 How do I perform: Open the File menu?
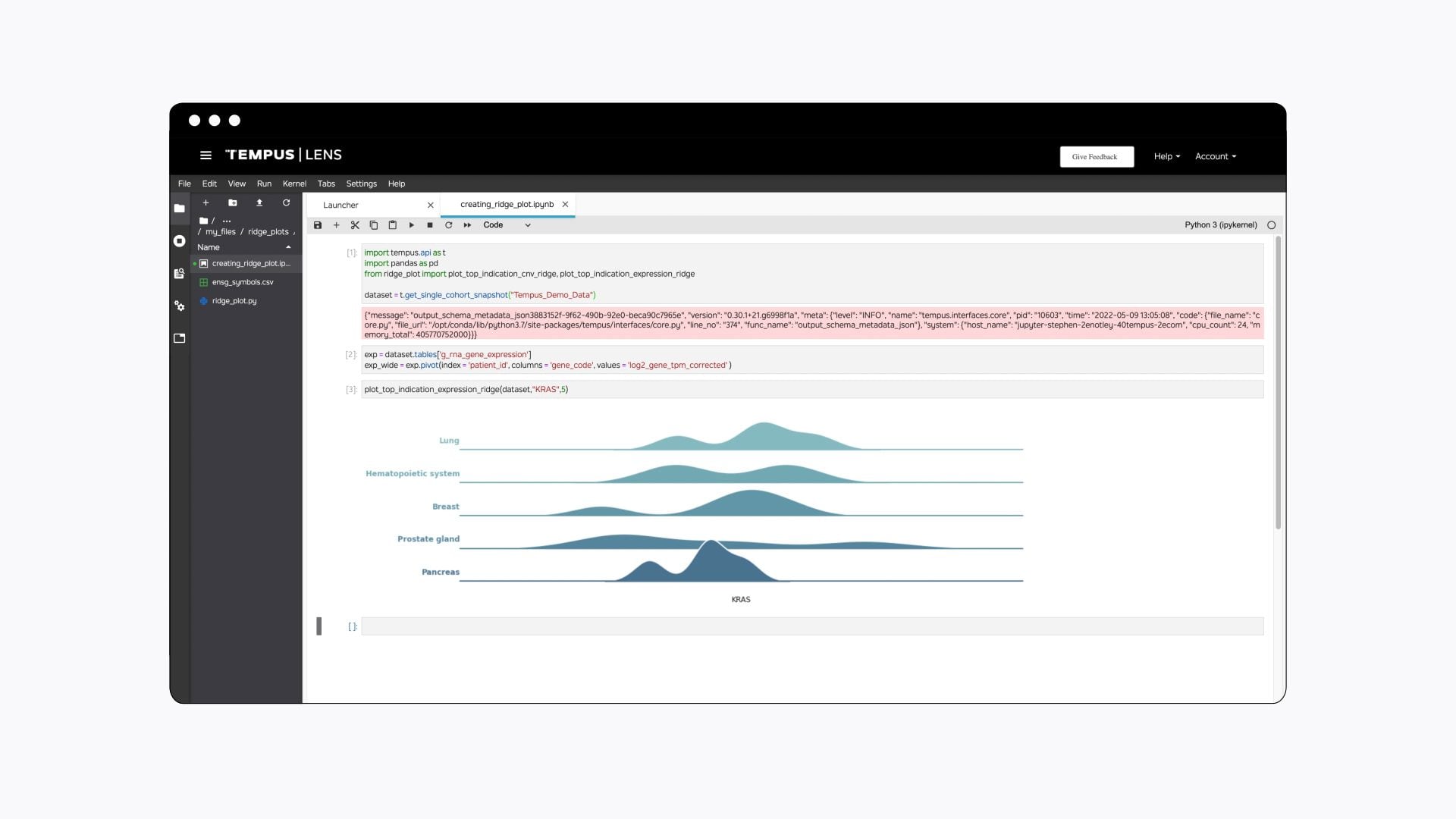point(184,184)
